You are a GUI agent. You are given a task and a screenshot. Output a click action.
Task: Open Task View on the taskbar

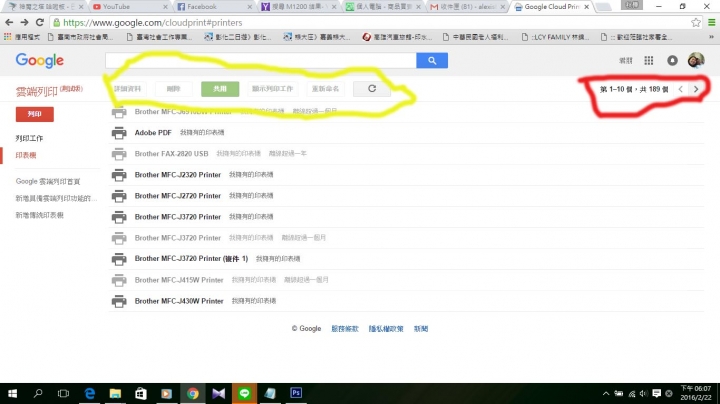point(63,393)
